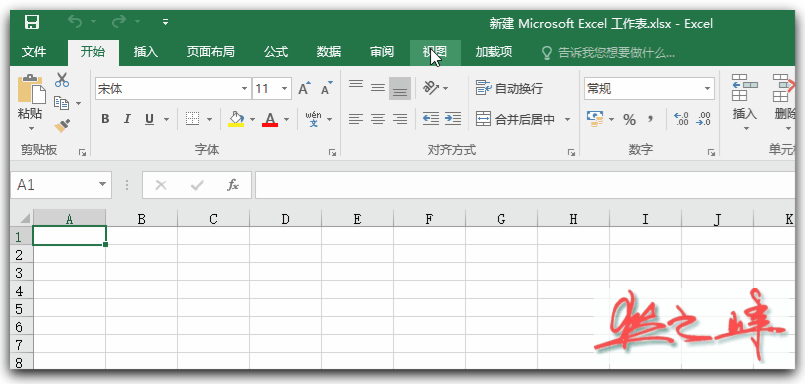Switch to the 审阅 tab

click(x=382, y=52)
